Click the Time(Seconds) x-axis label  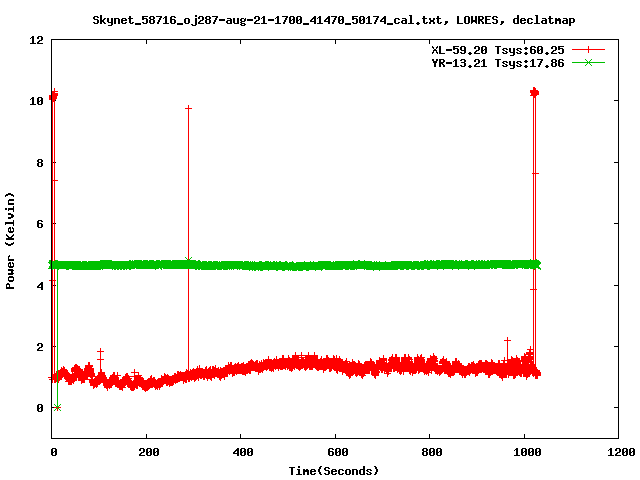[333, 471]
